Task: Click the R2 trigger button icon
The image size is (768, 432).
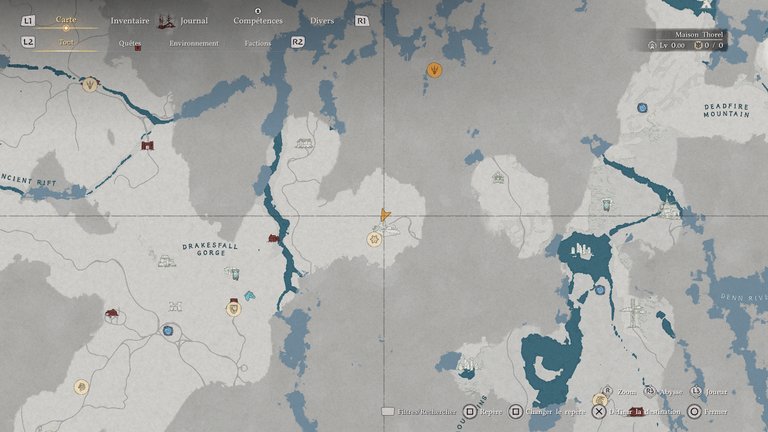Action: click(297, 42)
